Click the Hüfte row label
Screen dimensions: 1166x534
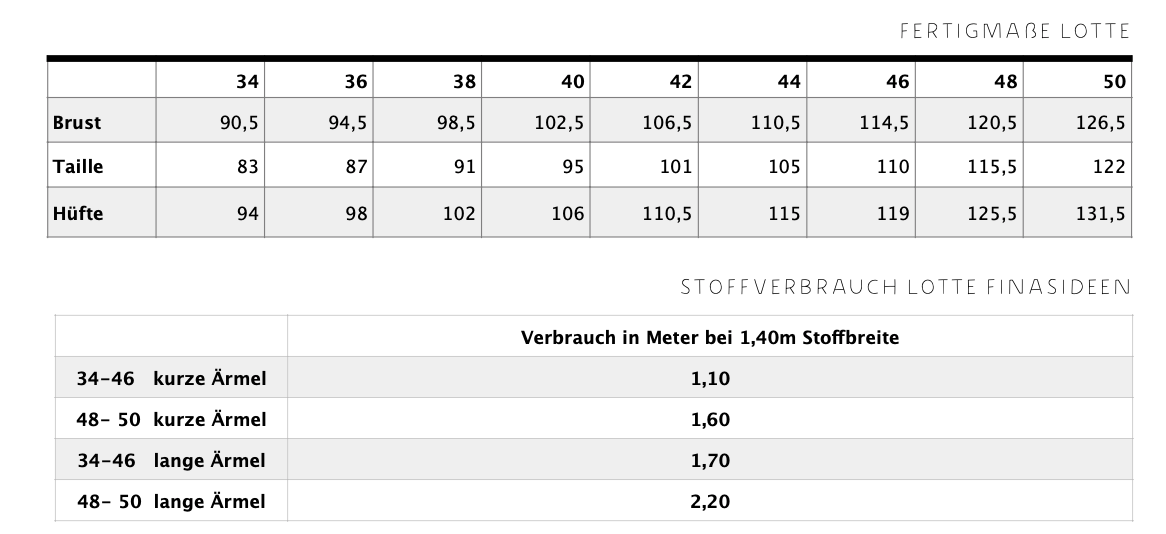(x=77, y=213)
